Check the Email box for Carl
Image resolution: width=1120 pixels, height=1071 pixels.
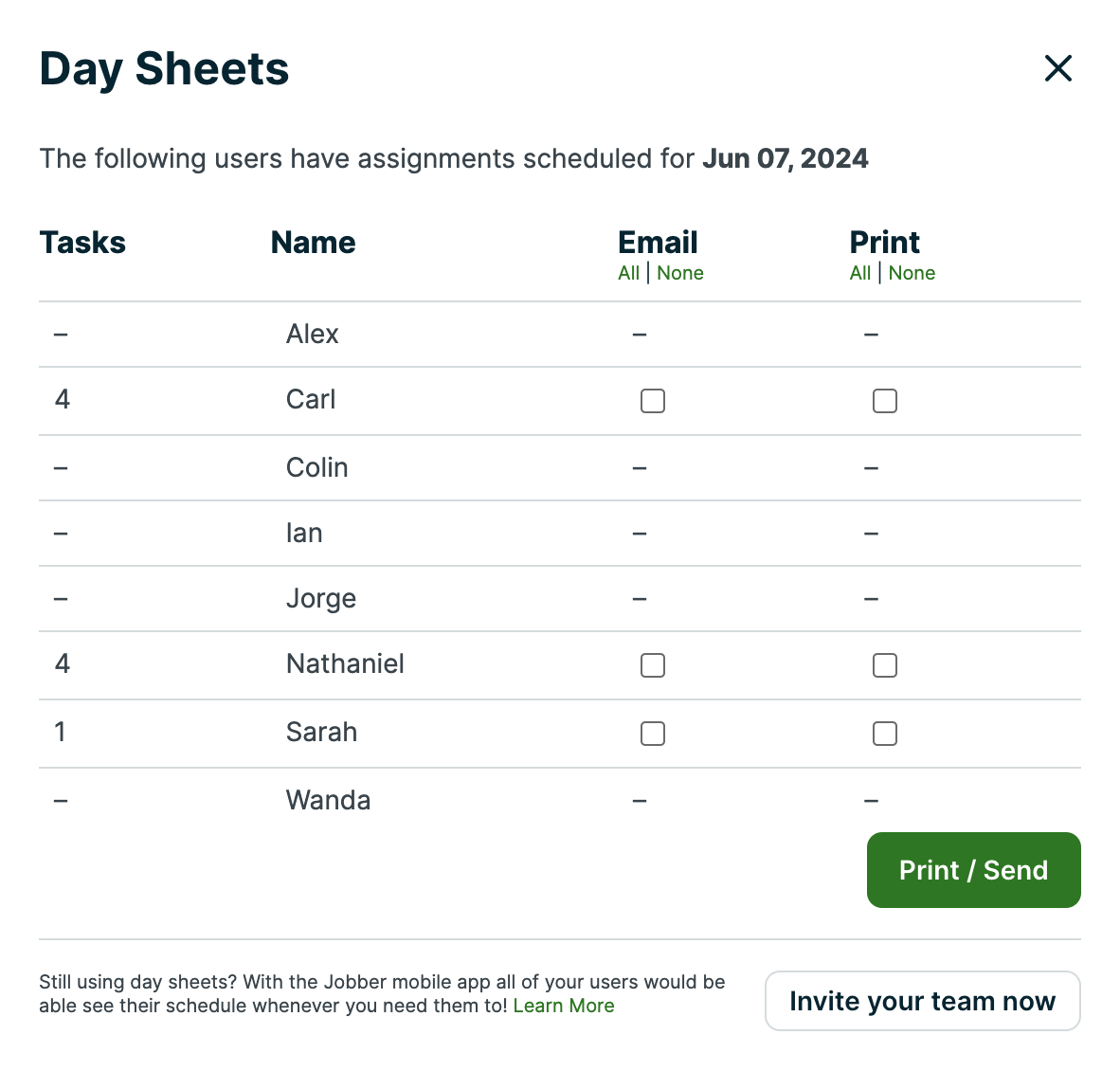(653, 401)
